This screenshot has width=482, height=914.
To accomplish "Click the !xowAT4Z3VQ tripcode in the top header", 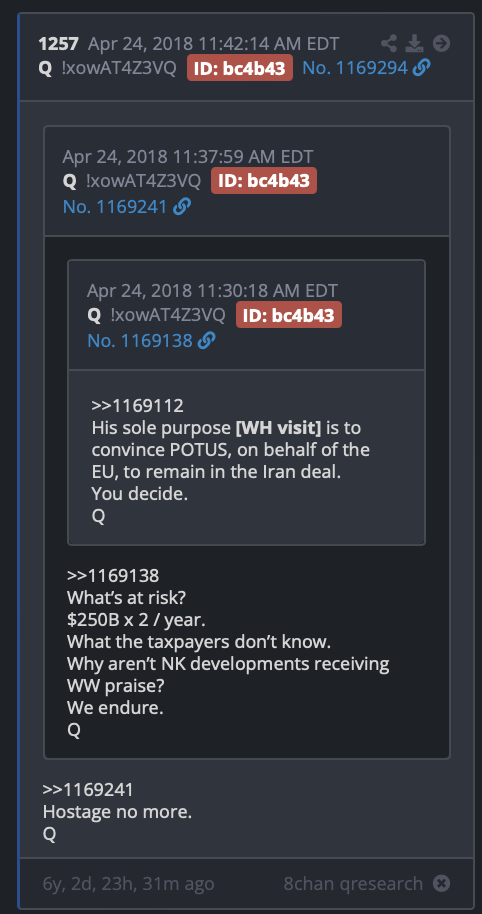I will pos(118,68).
